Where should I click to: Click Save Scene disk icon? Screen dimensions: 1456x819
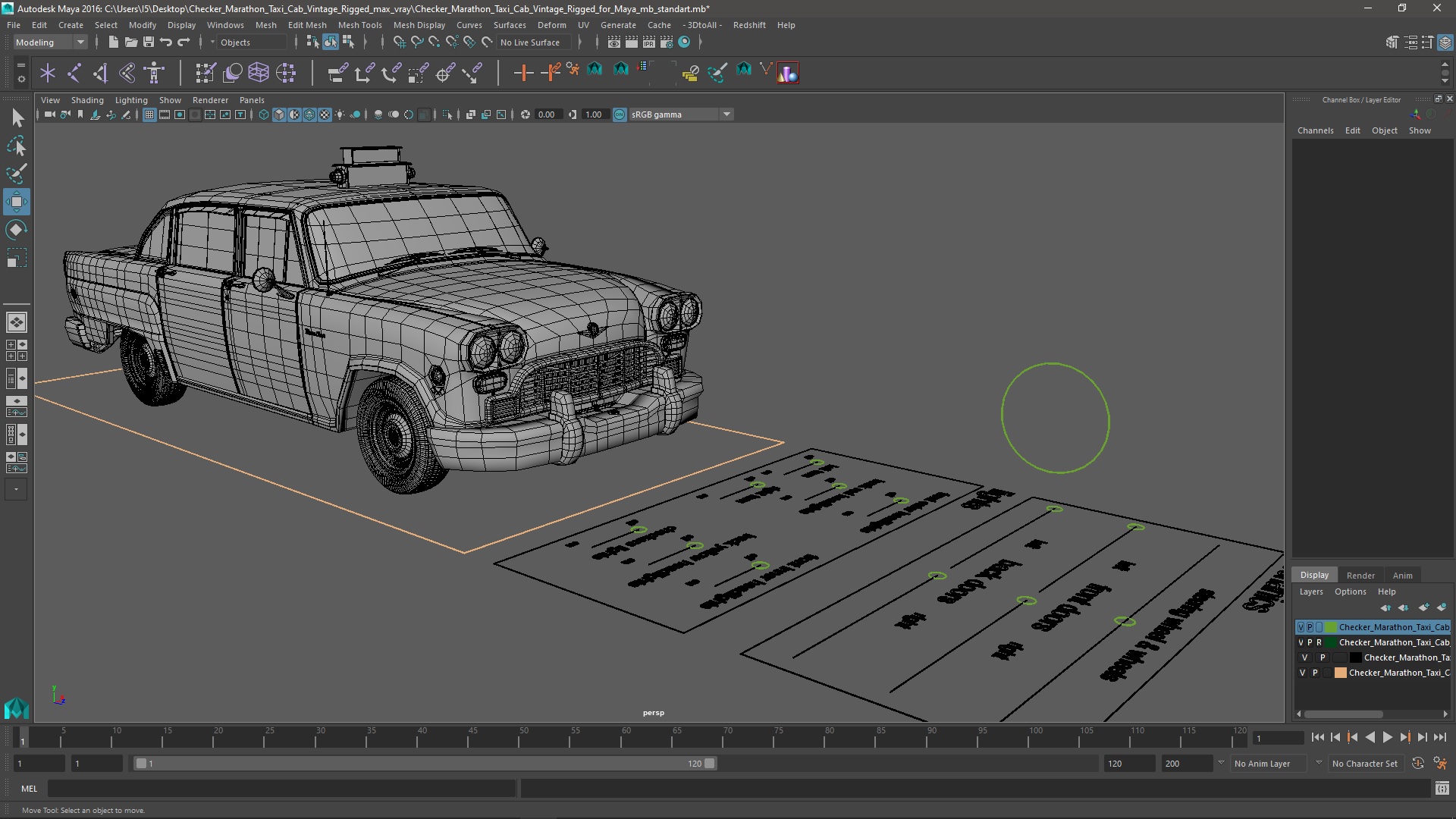click(x=149, y=42)
